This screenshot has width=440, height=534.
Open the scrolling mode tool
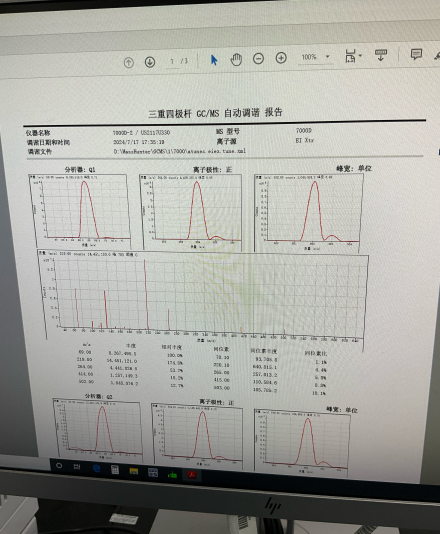(x=381, y=55)
